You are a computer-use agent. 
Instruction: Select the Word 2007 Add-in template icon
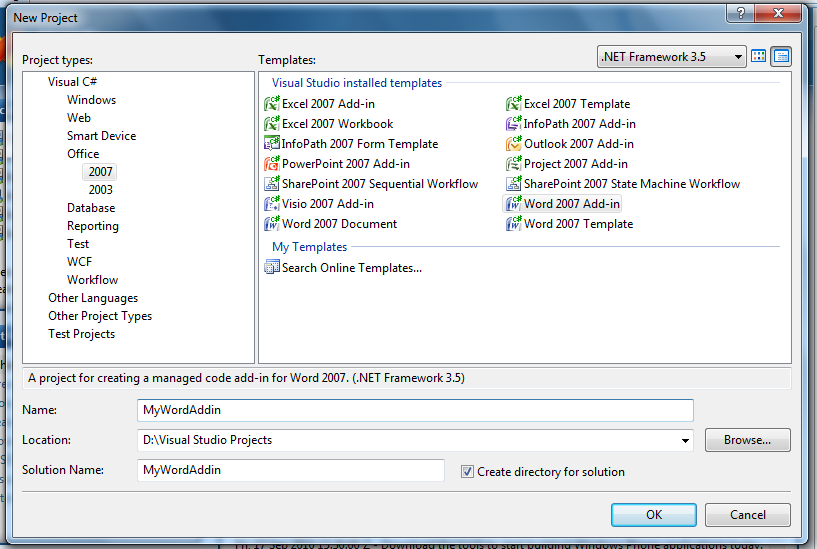point(513,203)
